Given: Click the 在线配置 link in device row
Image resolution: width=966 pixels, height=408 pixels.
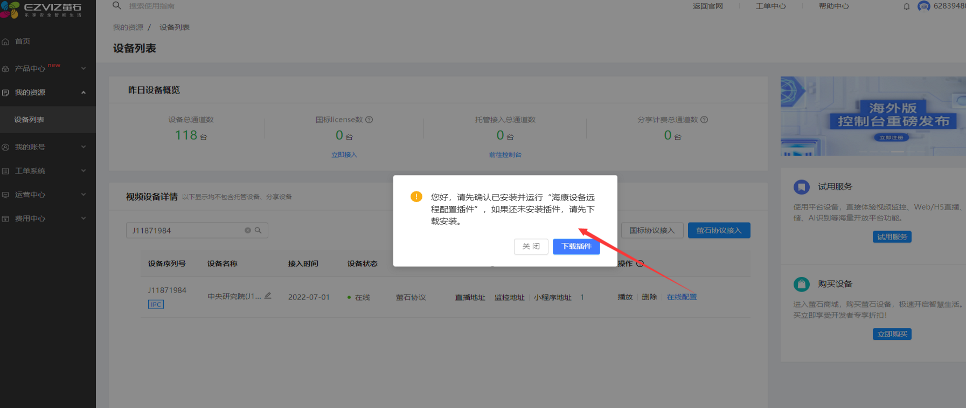Looking at the screenshot, I should (681, 297).
